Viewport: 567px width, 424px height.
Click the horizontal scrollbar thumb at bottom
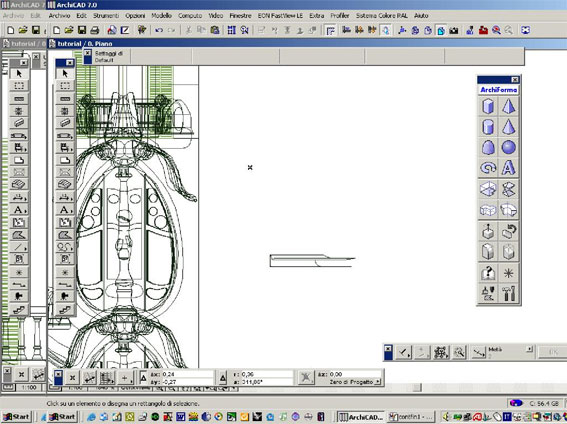click(417, 388)
